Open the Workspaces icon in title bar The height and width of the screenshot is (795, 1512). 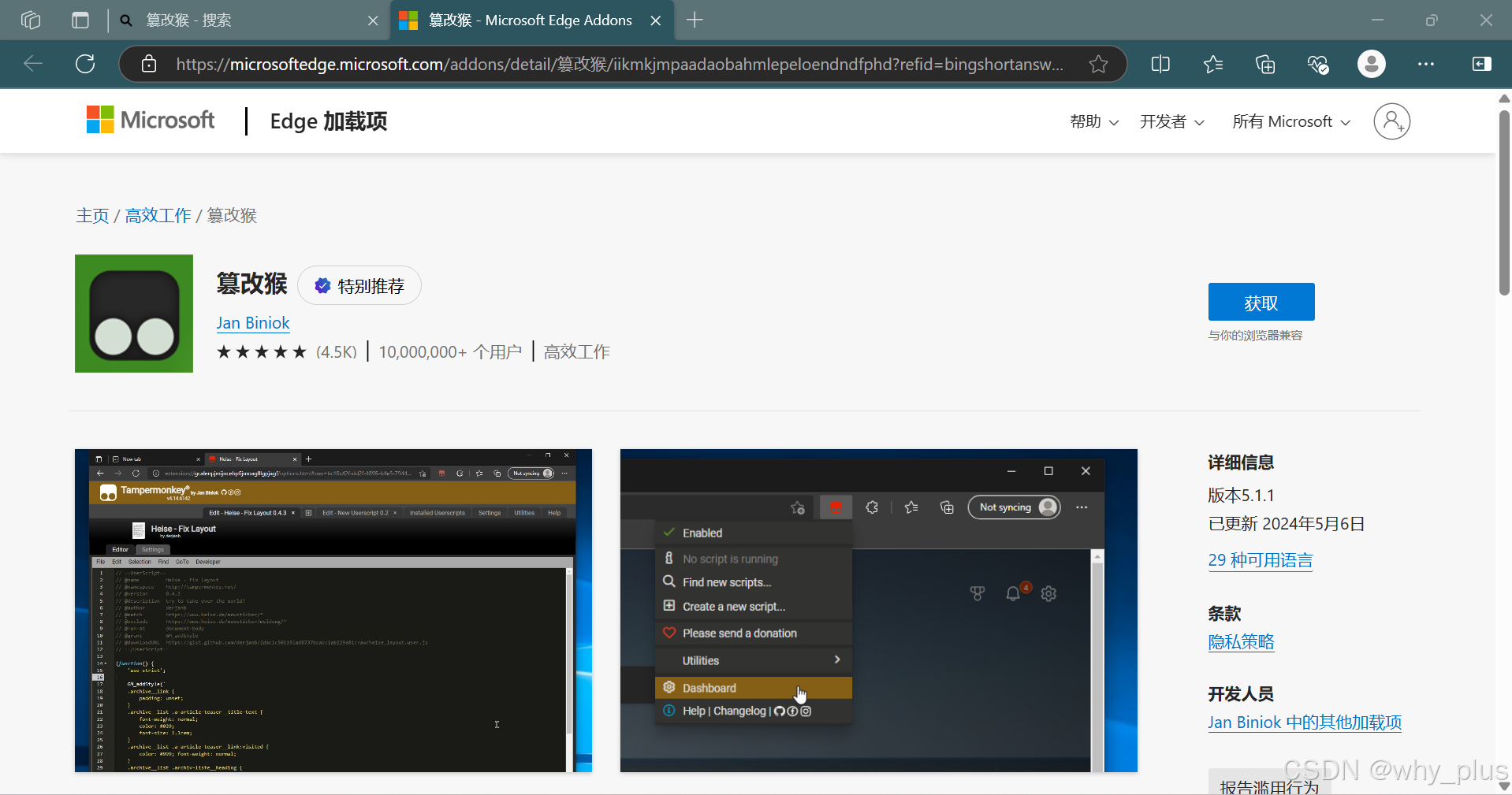point(31,20)
